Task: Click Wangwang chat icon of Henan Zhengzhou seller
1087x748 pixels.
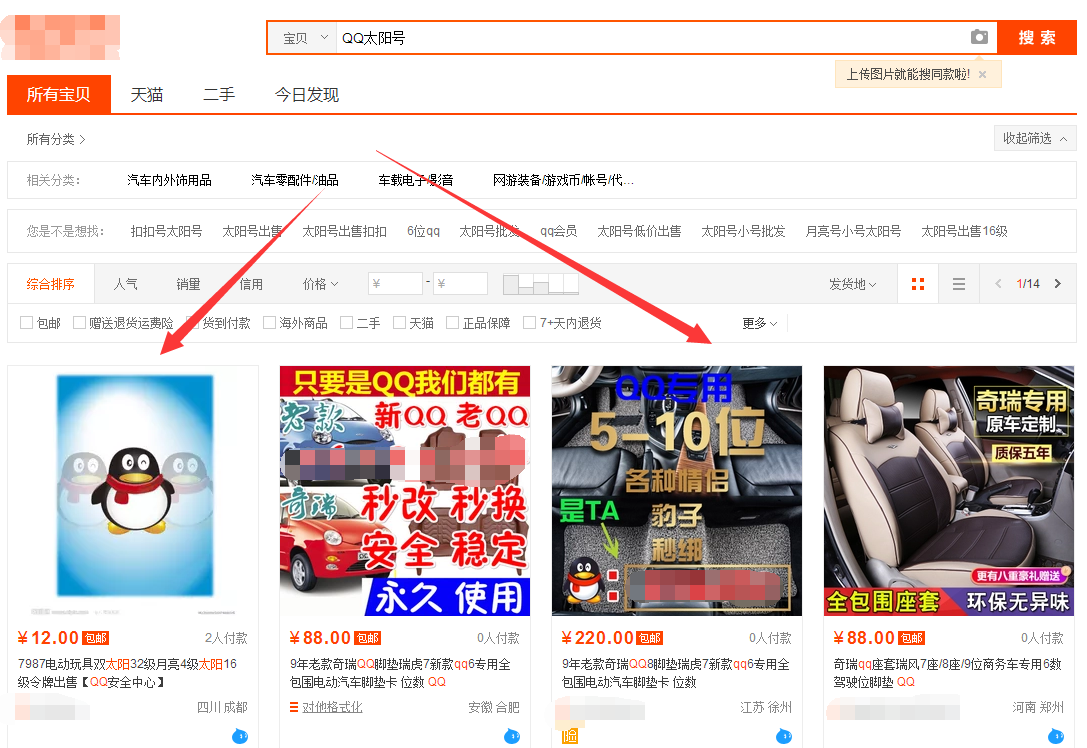Action: coord(1055,737)
